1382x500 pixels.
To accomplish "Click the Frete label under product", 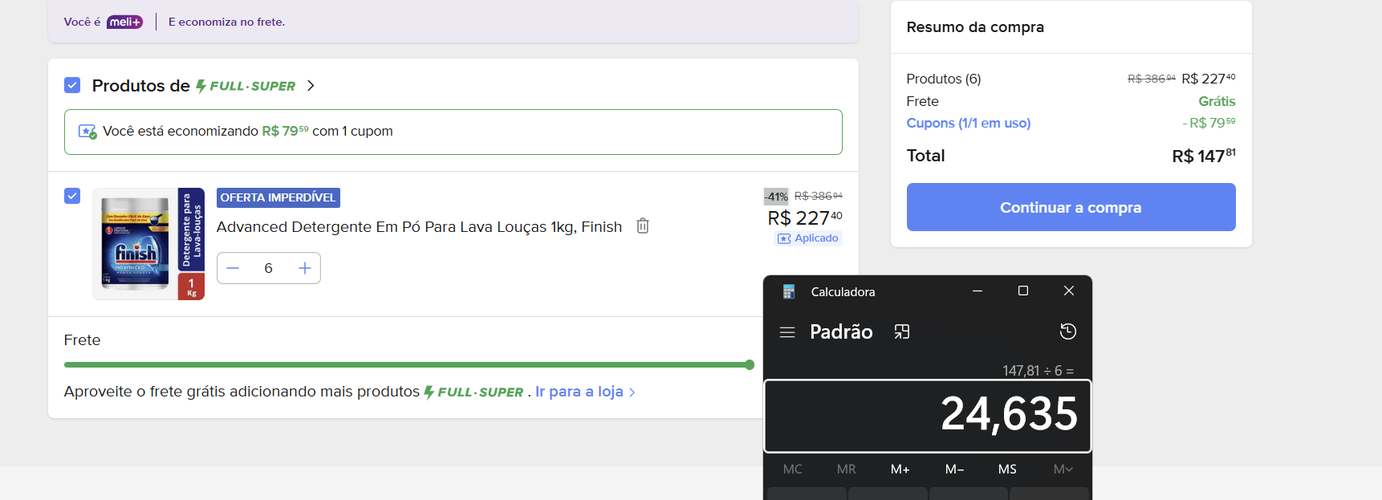I will [82, 340].
